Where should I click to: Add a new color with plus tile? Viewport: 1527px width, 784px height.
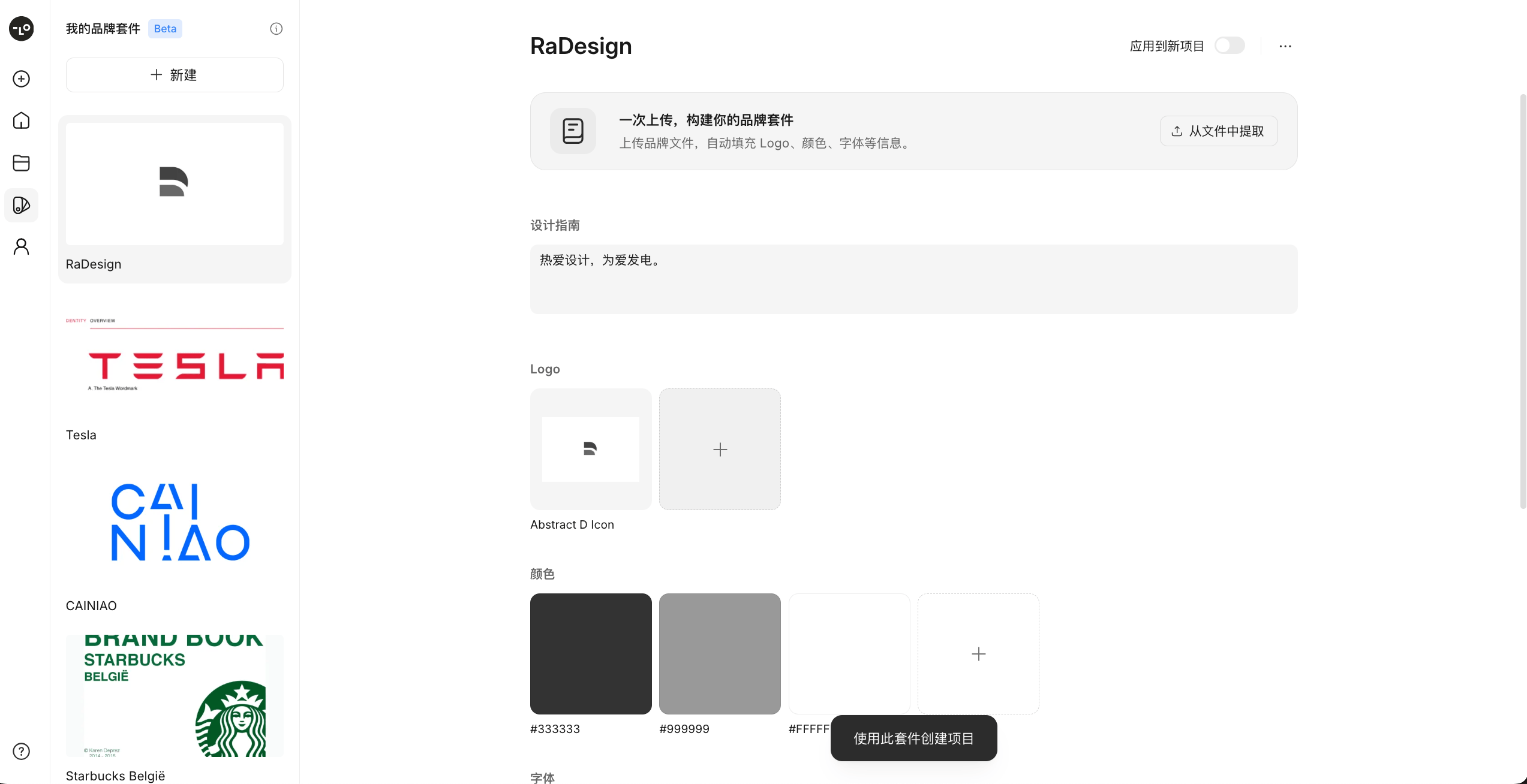978,654
